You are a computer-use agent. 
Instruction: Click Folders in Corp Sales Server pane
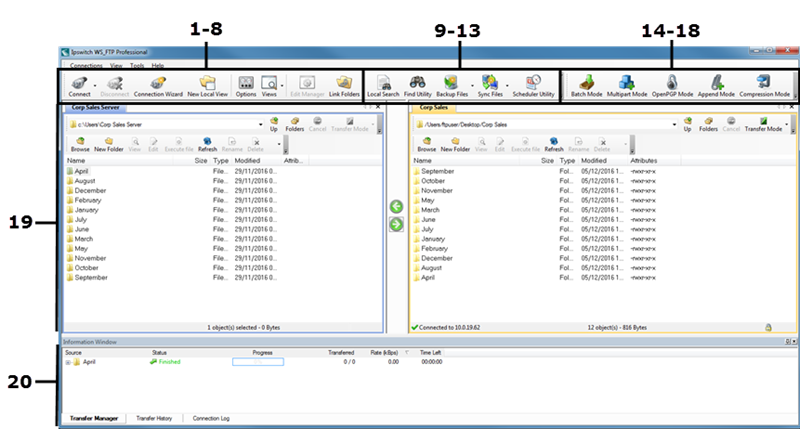point(294,124)
